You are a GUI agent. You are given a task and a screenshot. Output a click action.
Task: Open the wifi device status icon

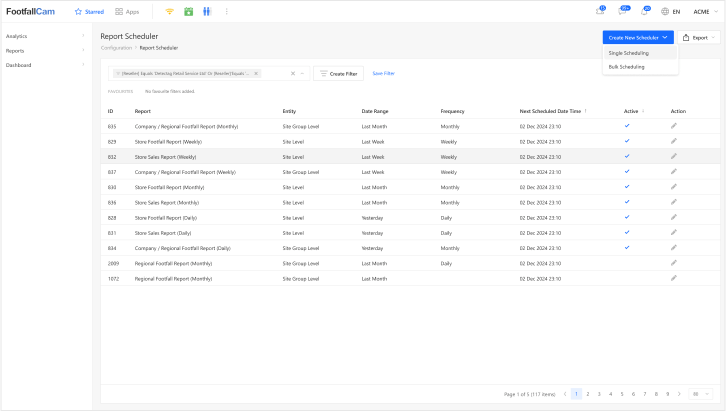[169, 12]
